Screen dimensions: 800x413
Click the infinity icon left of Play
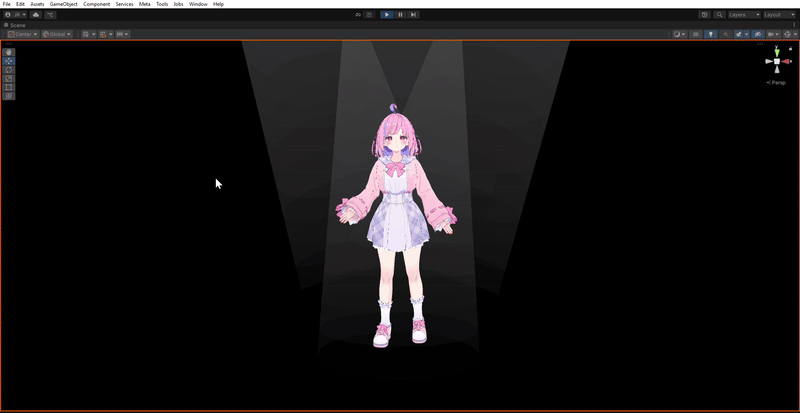click(358, 15)
